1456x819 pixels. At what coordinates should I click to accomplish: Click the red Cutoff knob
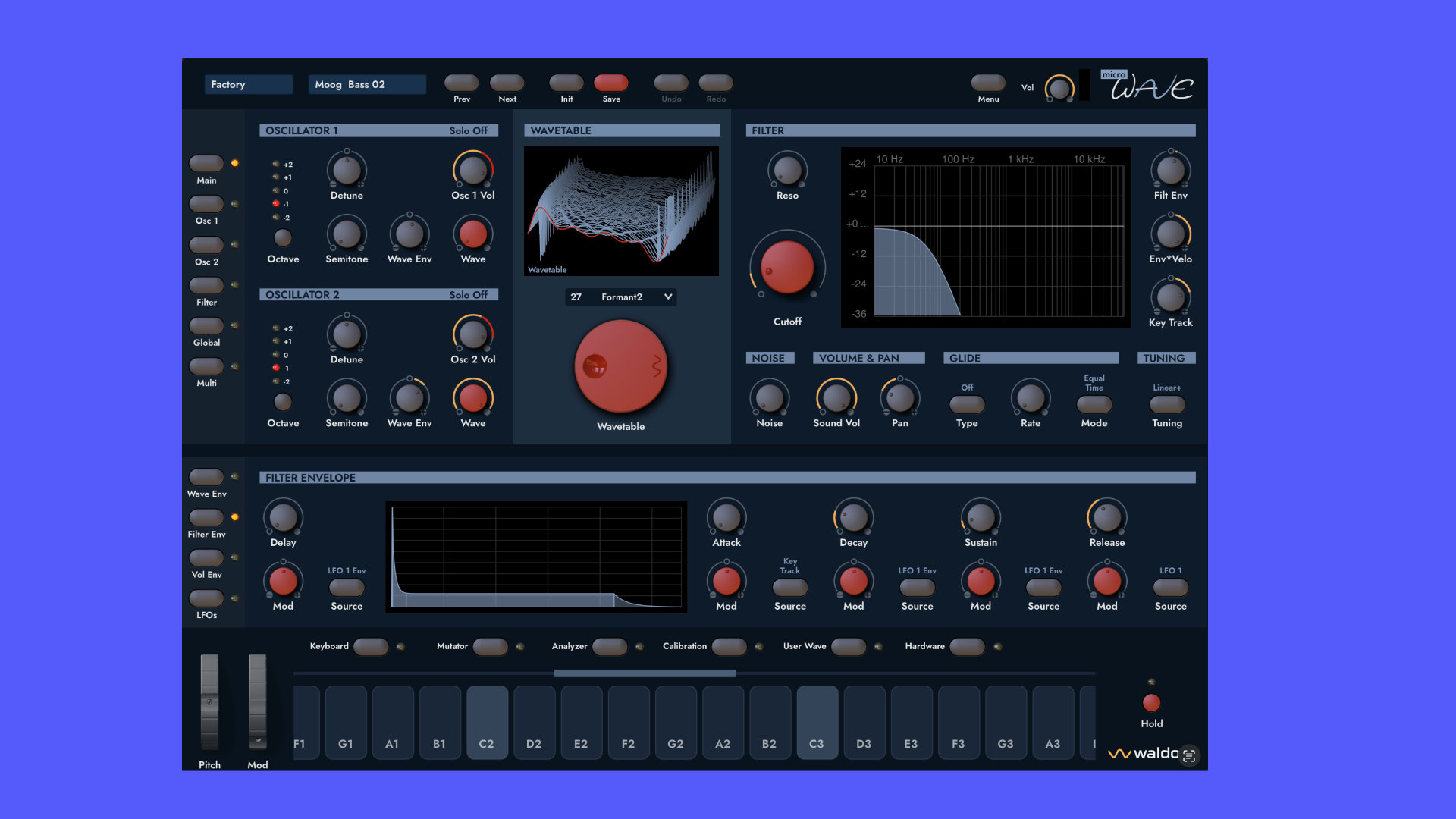pyautogui.click(x=787, y=267)
